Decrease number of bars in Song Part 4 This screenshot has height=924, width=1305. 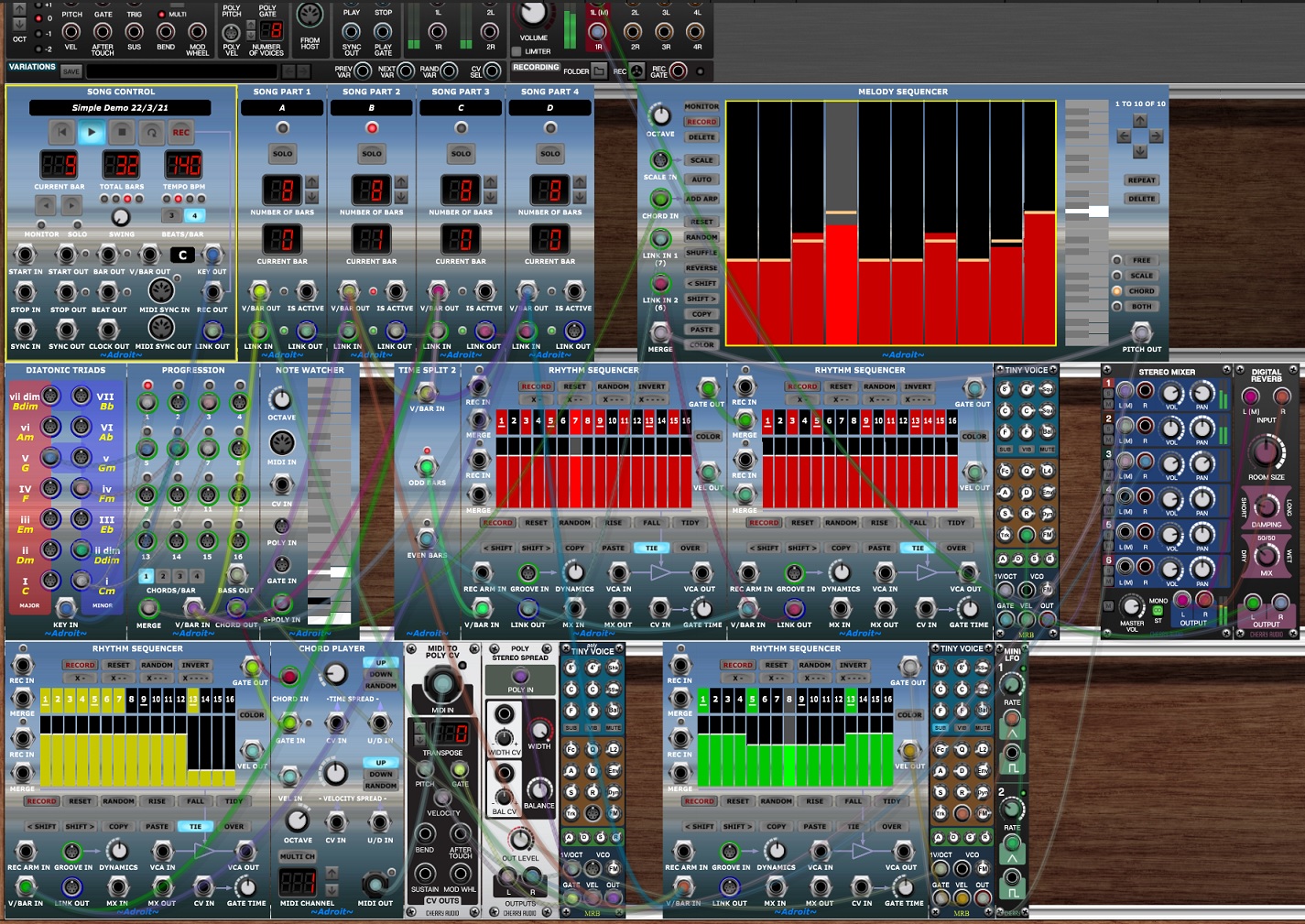tap(580, 197)
